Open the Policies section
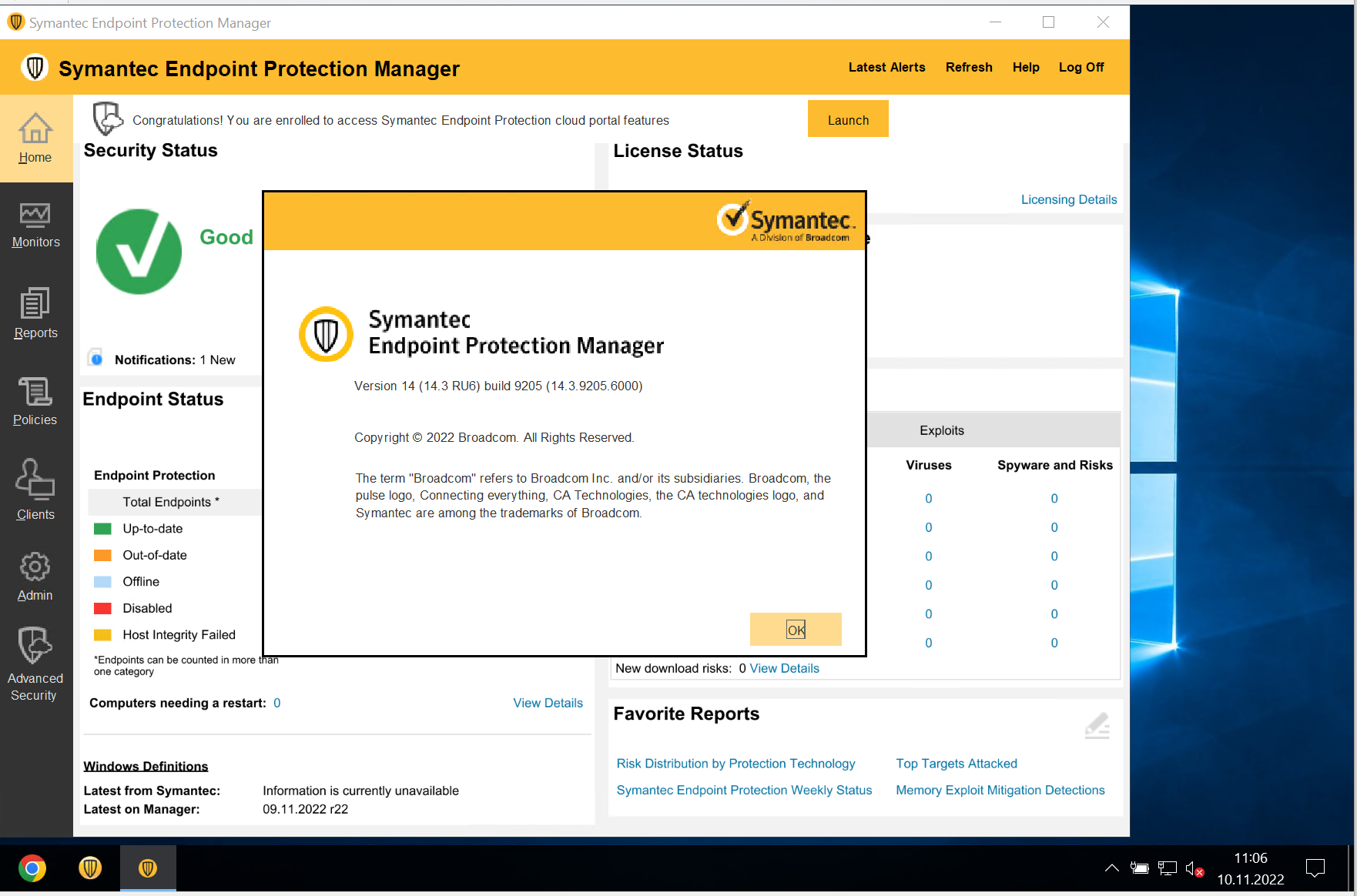The image size is (1357, 896). 35,402
